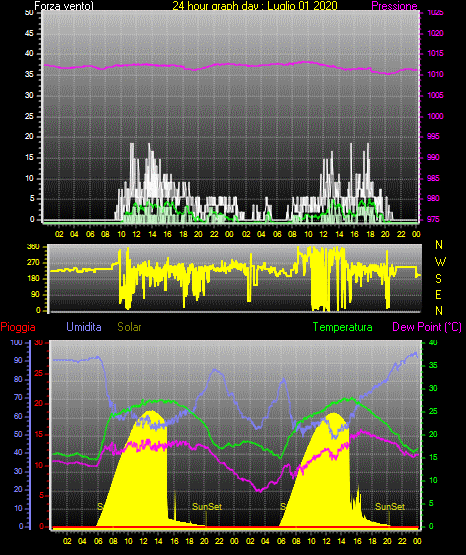Click the second 'SunSet' label in the solar chart

click(x=390, y=507)
